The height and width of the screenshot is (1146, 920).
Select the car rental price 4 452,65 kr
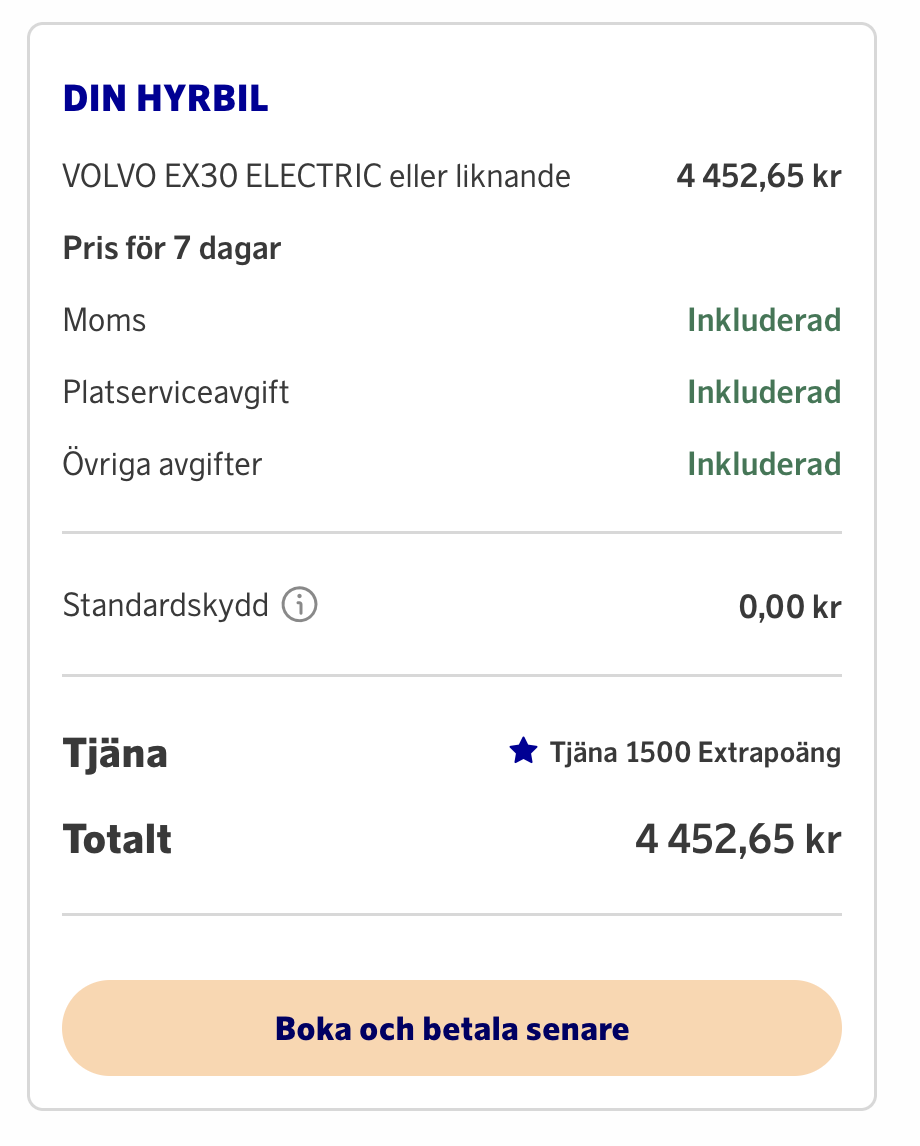pos(758,177)
